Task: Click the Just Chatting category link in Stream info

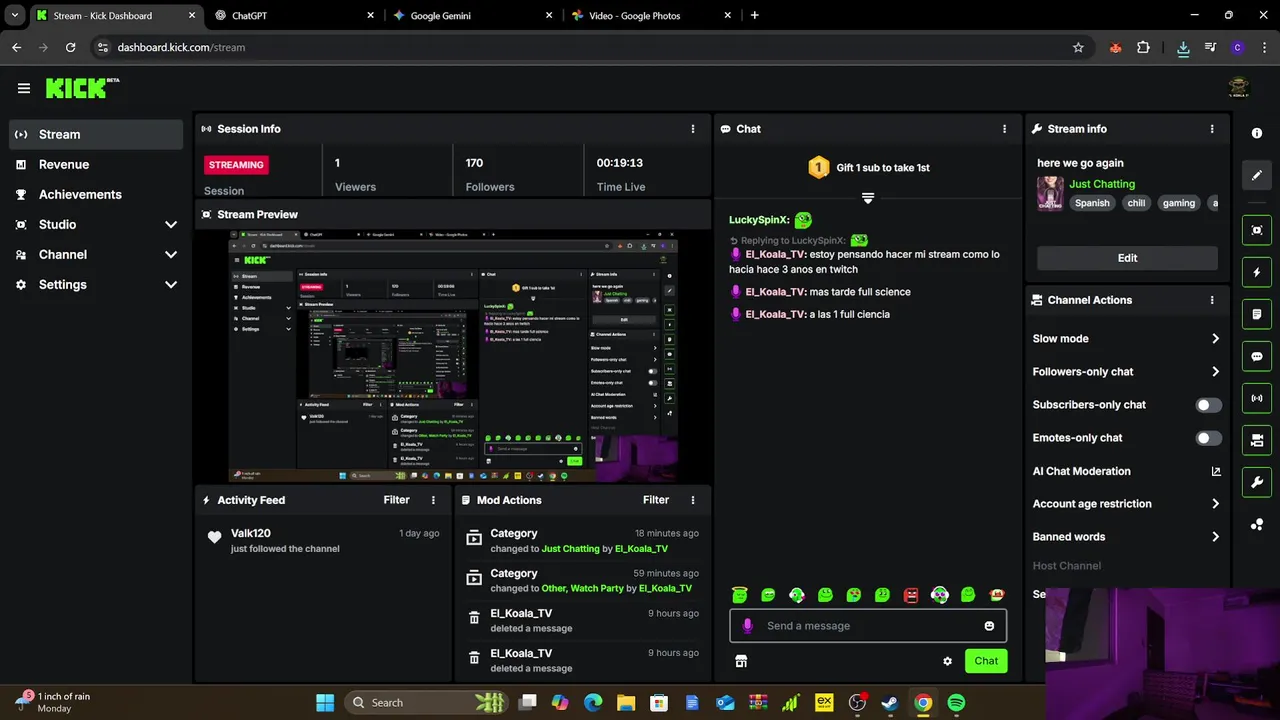Action: [1102, 184]
